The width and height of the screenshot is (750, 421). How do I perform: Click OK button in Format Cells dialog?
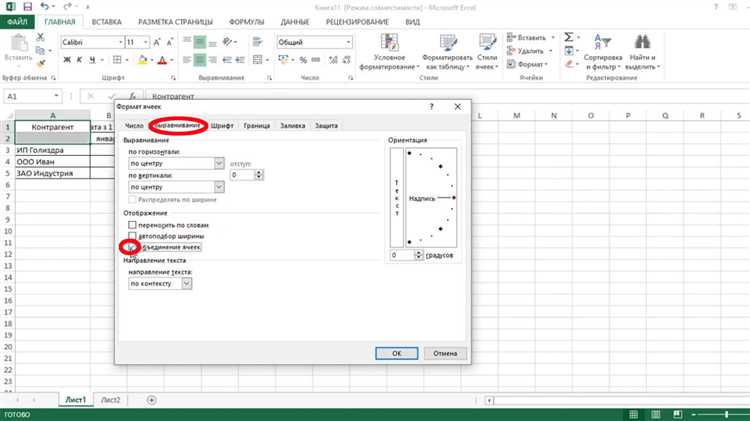(x=397, y=353)
